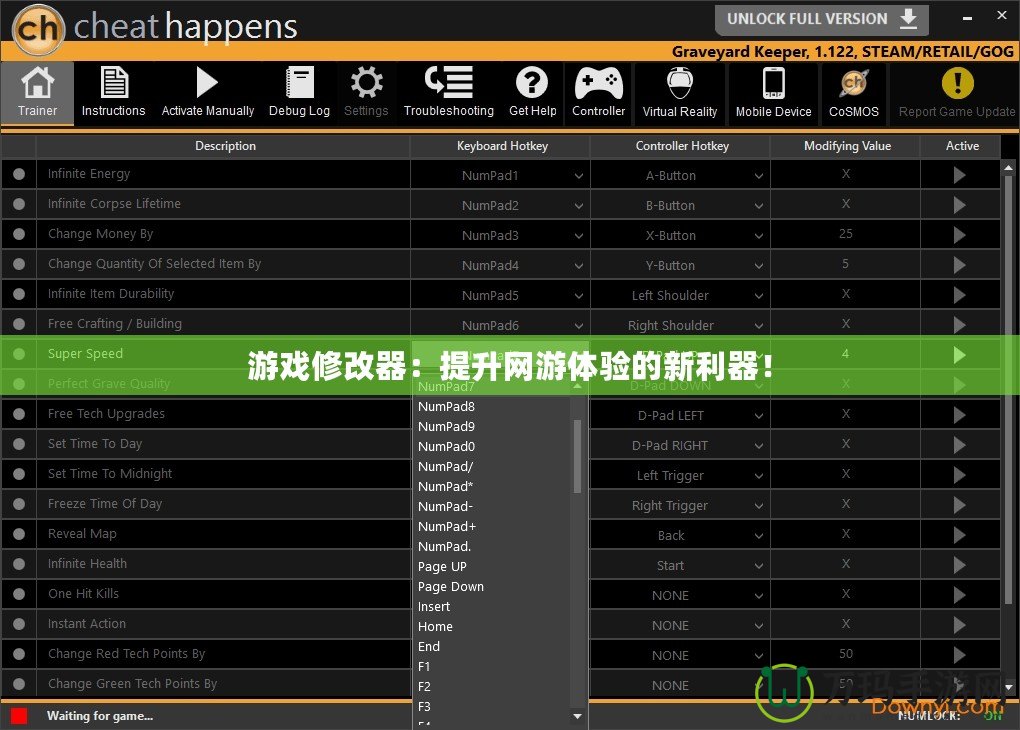Screen dimensions: 1020x730
Task: Choose Page Down from the hotkey list
Action: pos(451,587)
